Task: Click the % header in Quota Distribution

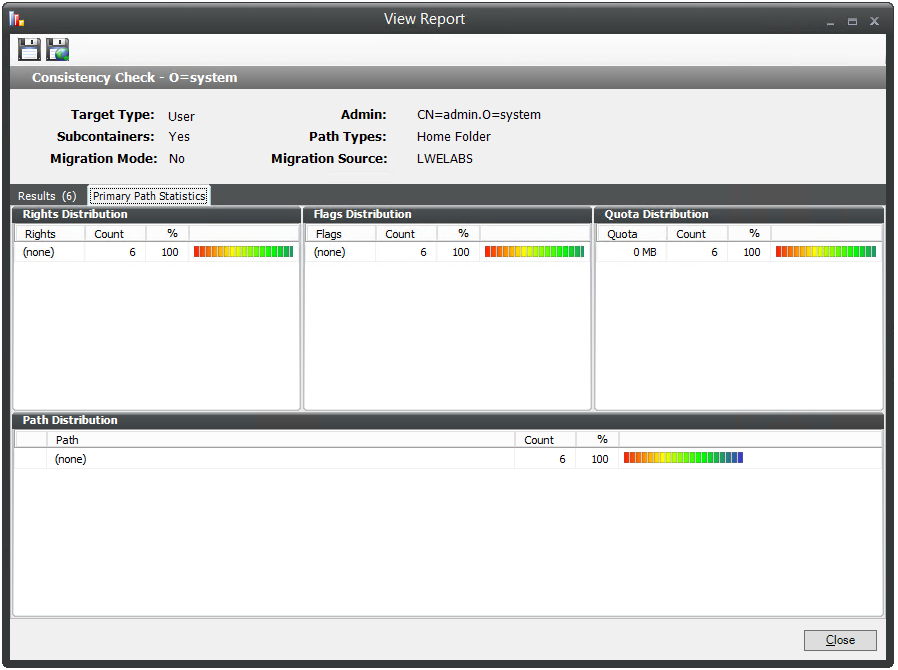Action: (x=749, y=234)
